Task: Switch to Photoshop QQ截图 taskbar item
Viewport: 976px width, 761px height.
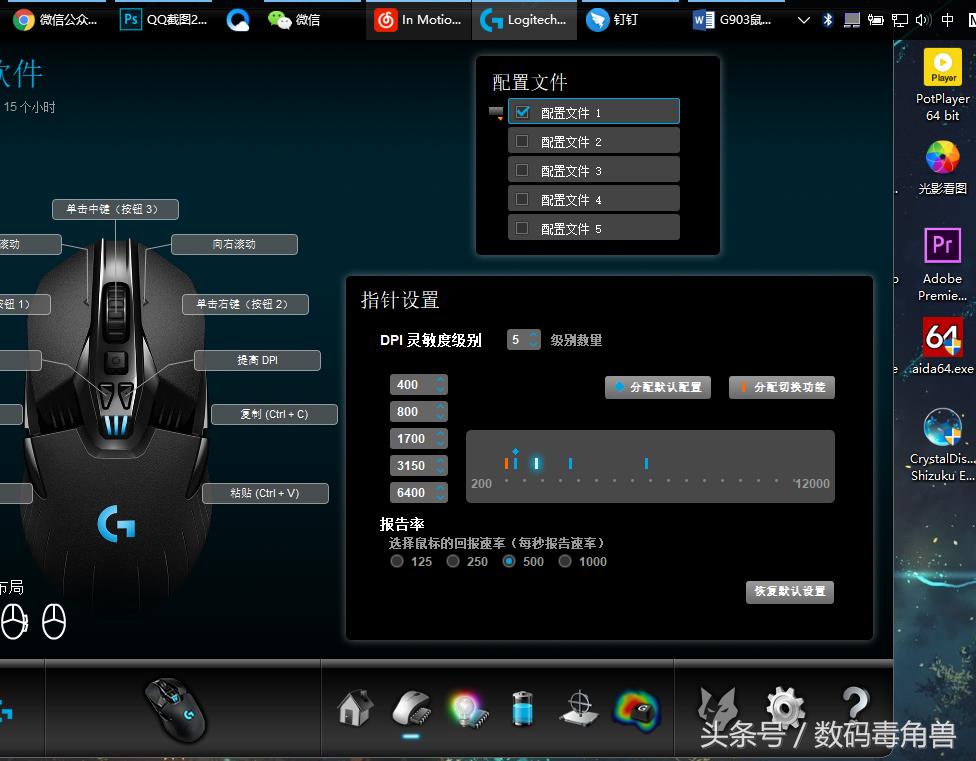Action: coord(164,20)
